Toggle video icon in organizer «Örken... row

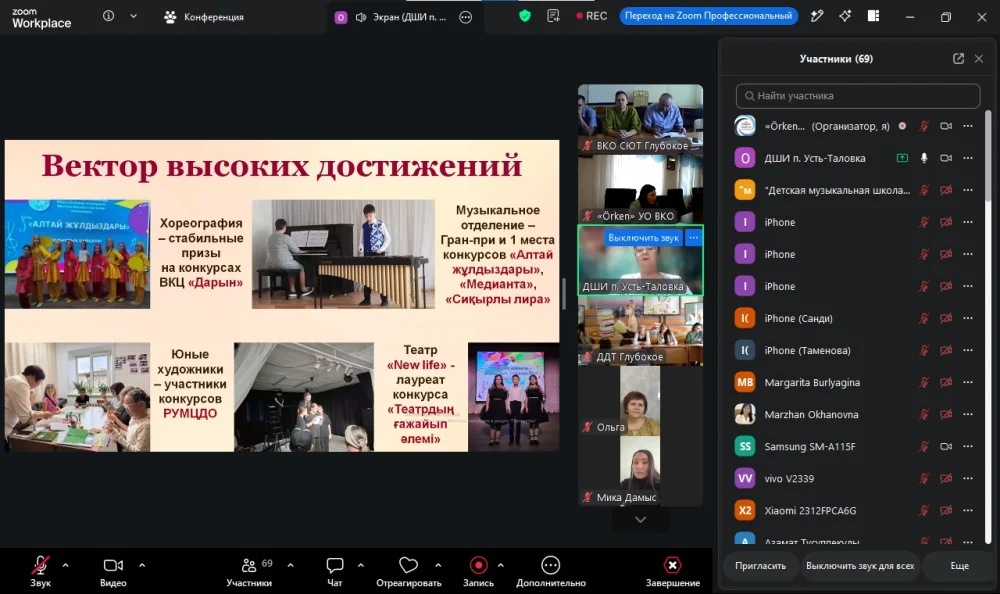point(946,126)
